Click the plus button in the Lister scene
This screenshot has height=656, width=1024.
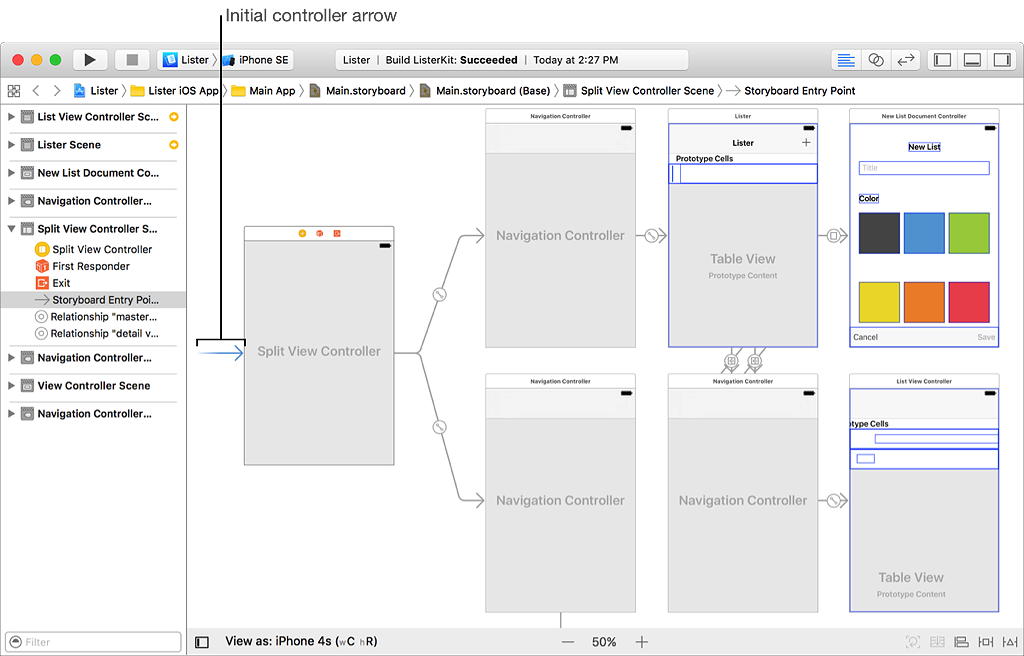[x=806, y=142]
